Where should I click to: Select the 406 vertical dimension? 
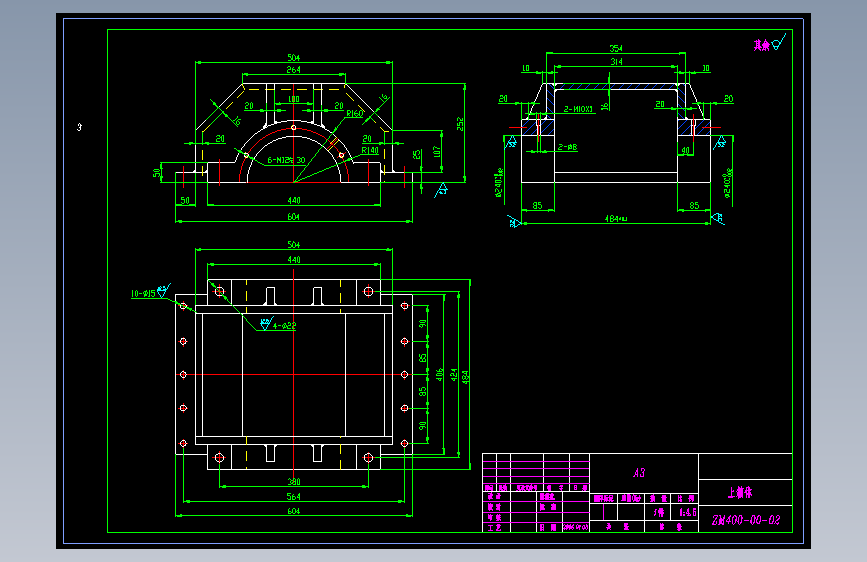pyautogui.click(x=440, y=374)
